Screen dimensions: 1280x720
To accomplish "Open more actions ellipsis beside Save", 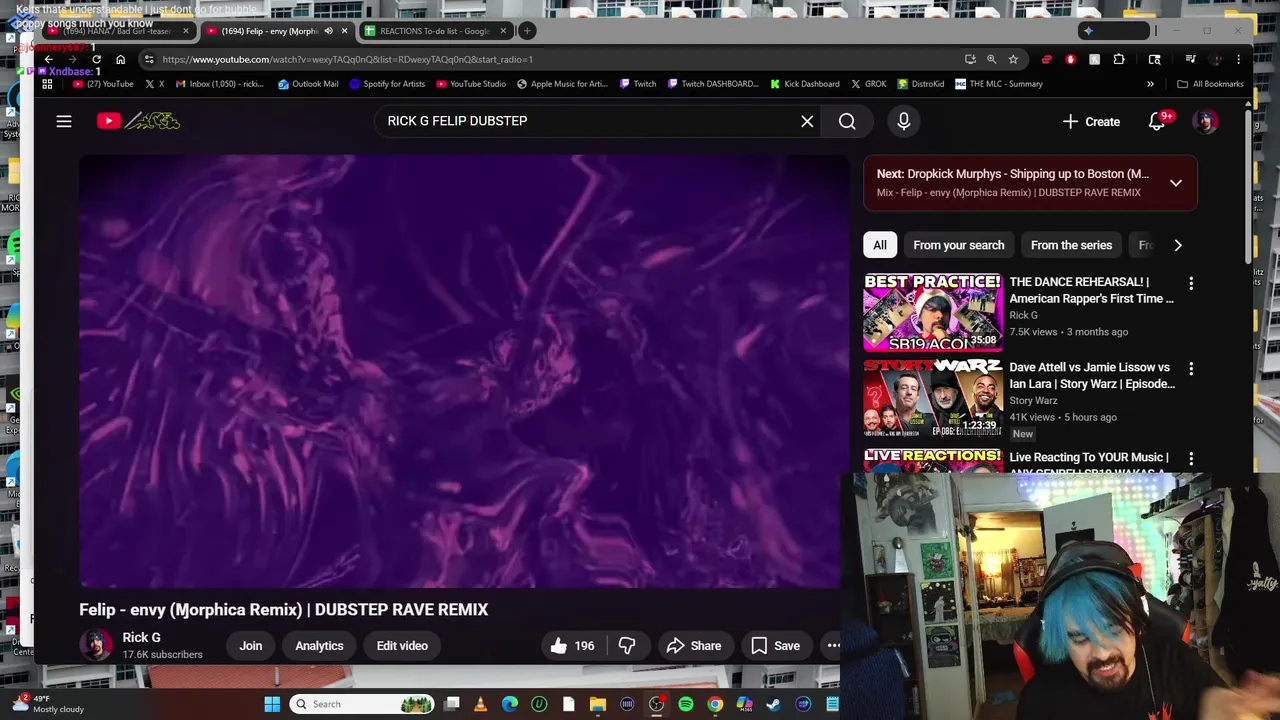I will [x=832, y=646].
